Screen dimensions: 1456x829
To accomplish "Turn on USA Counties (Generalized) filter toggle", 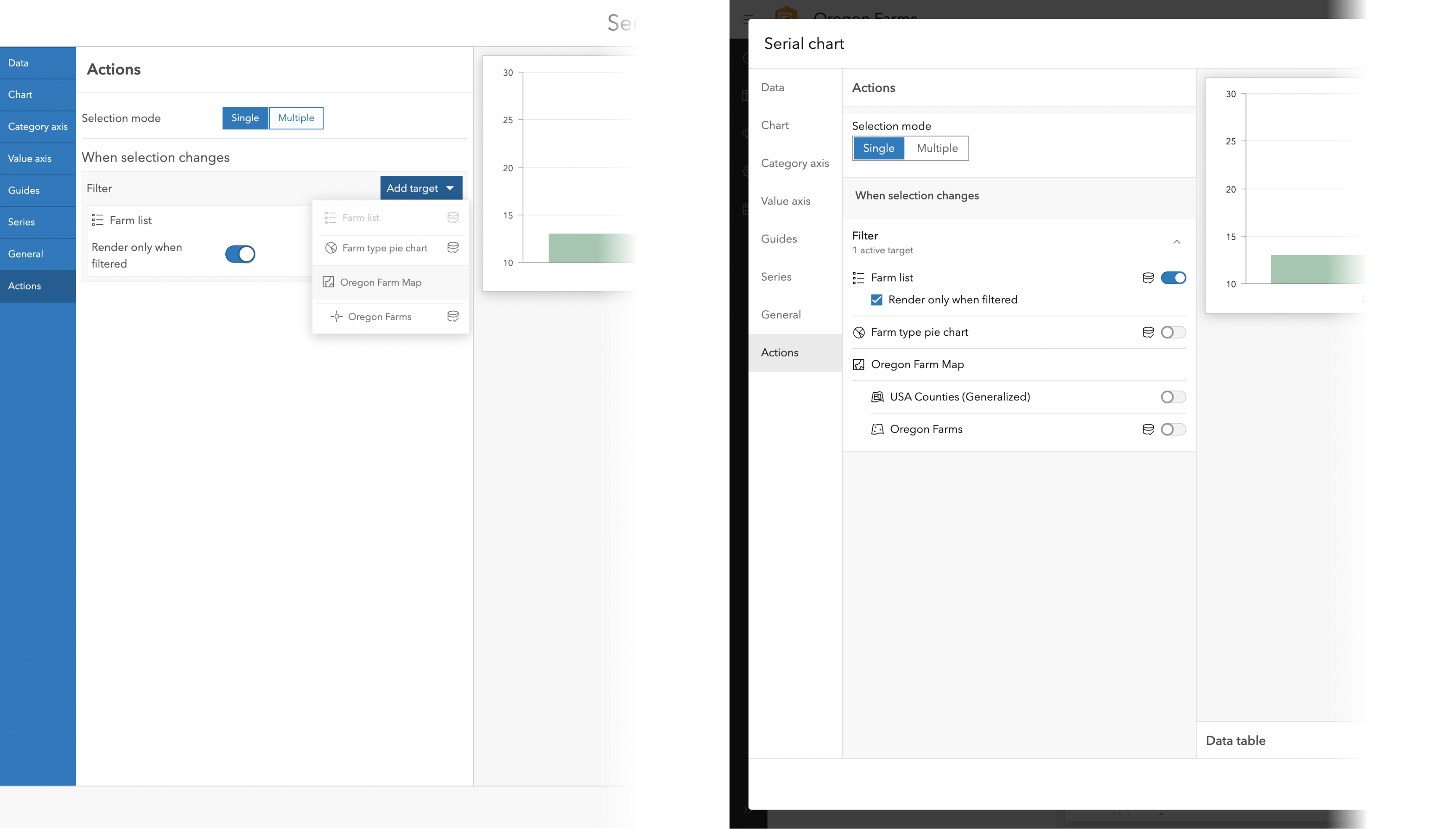I will click(x=1173, y=397).
